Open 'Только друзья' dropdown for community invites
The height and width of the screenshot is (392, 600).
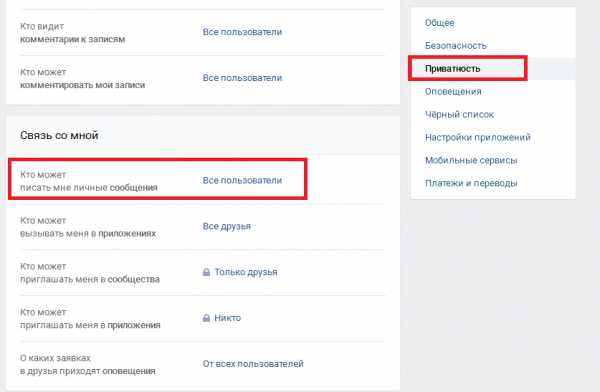(x=246, y=272)
